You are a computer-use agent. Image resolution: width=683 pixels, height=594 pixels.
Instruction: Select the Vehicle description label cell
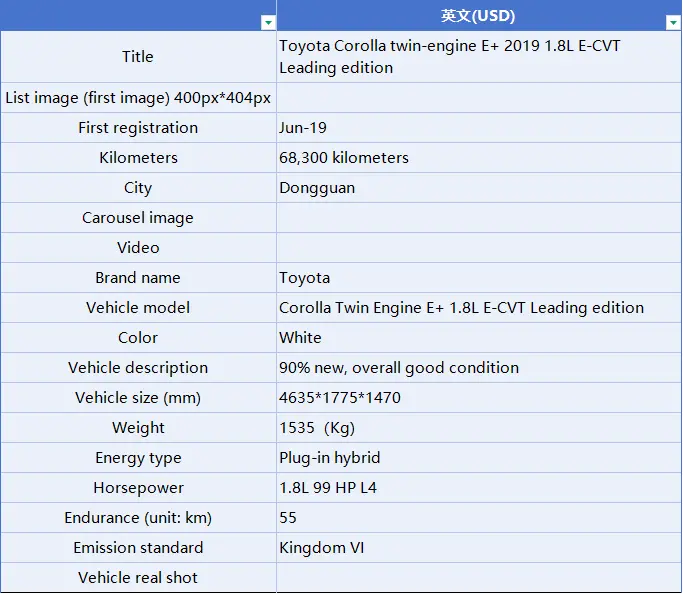pos(138,368)
